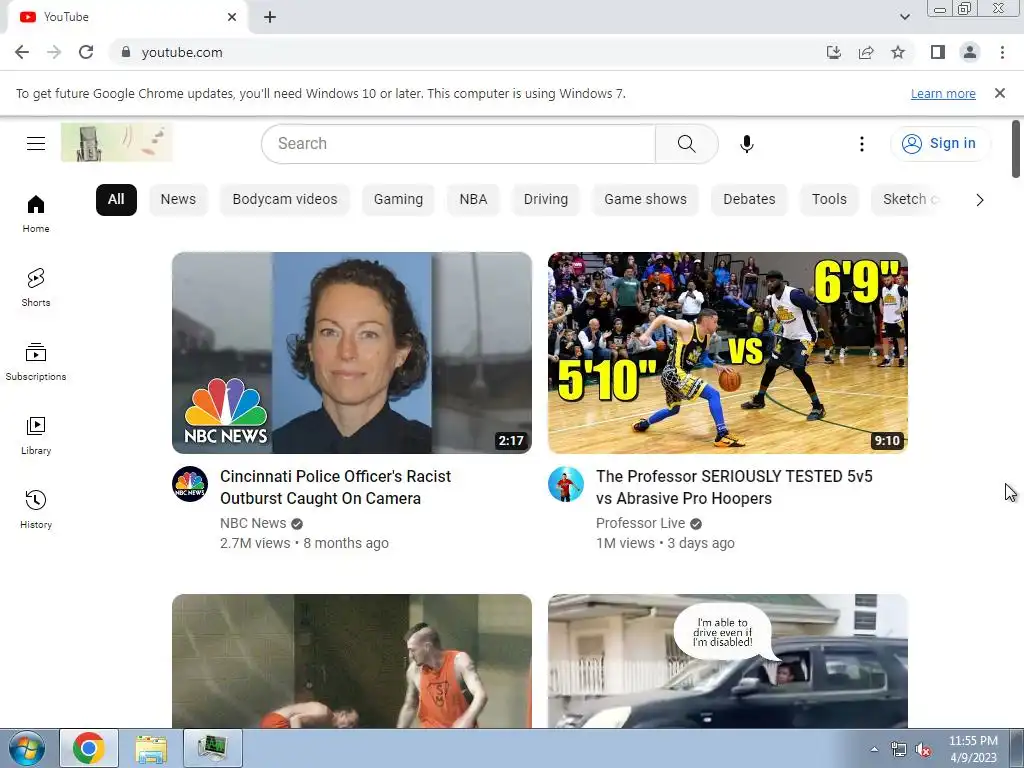Select the Bodycam videos chip
1024x768 pixels.
pyautogui.click(x=285, y=199)
